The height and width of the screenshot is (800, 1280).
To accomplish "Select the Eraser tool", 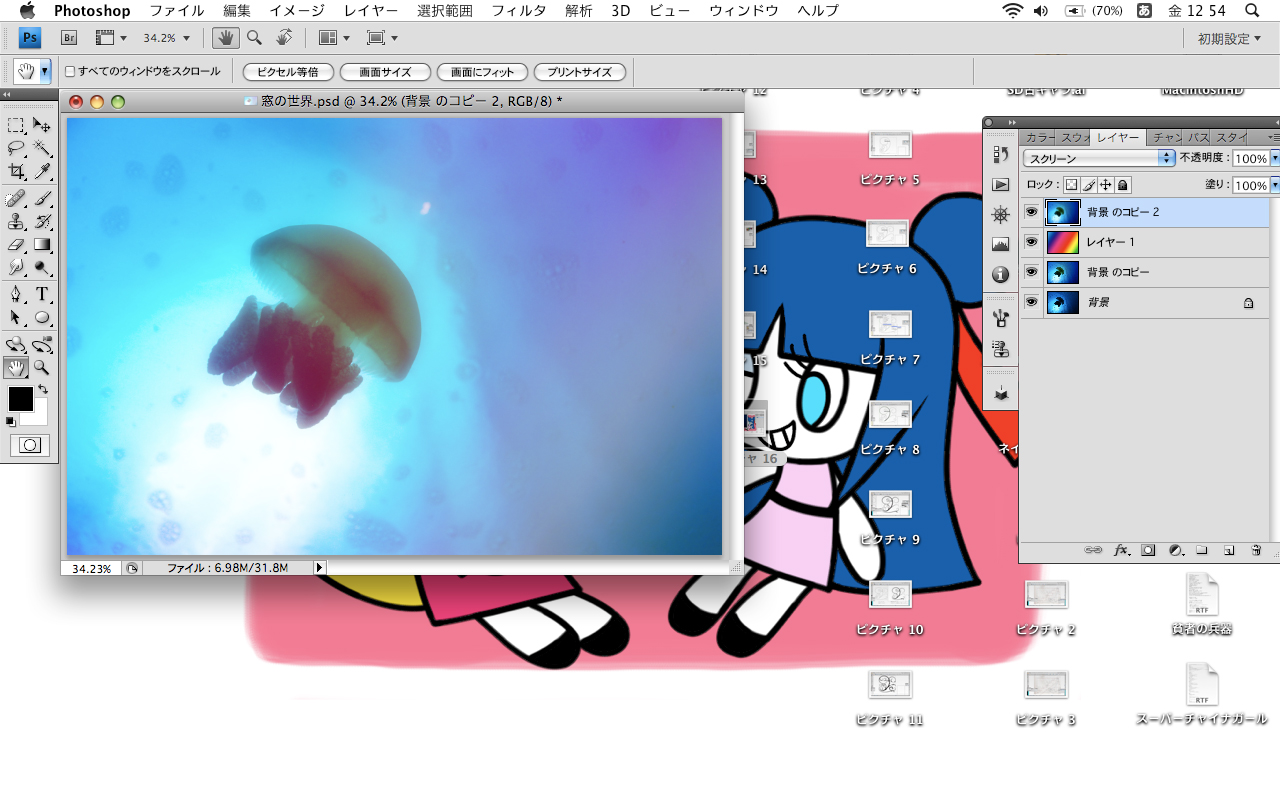I will [16, 244].
